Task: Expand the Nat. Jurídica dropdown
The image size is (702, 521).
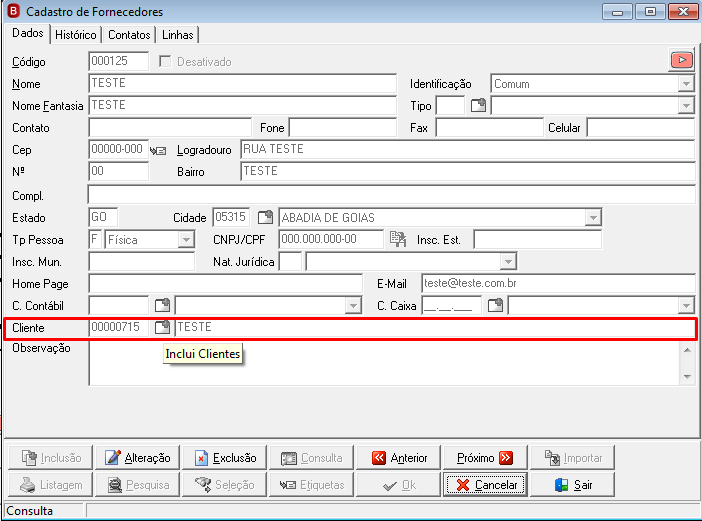Action: point(508,262)
